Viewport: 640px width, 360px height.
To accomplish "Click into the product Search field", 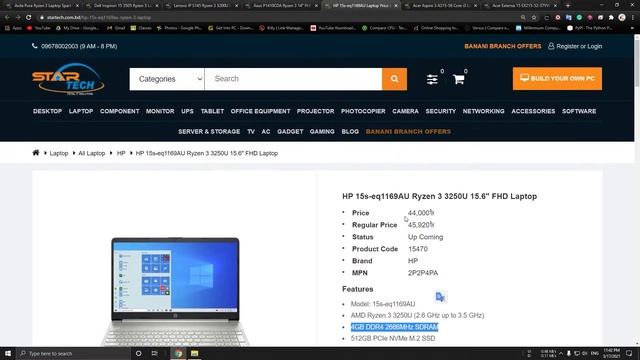I will [x=293, y=79].
